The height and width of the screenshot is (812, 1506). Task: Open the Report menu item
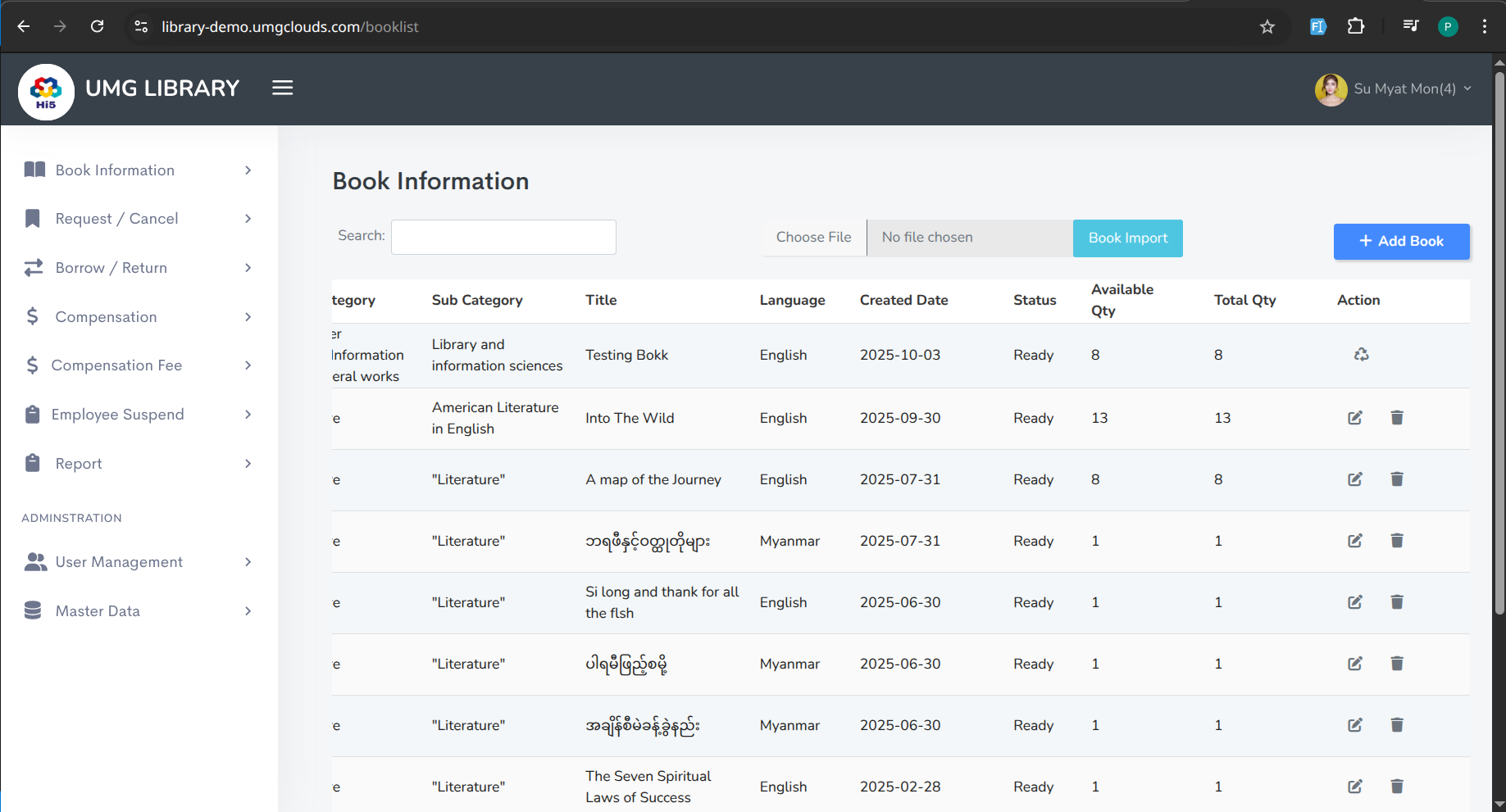pyautogui.click(x=138, y=464)
